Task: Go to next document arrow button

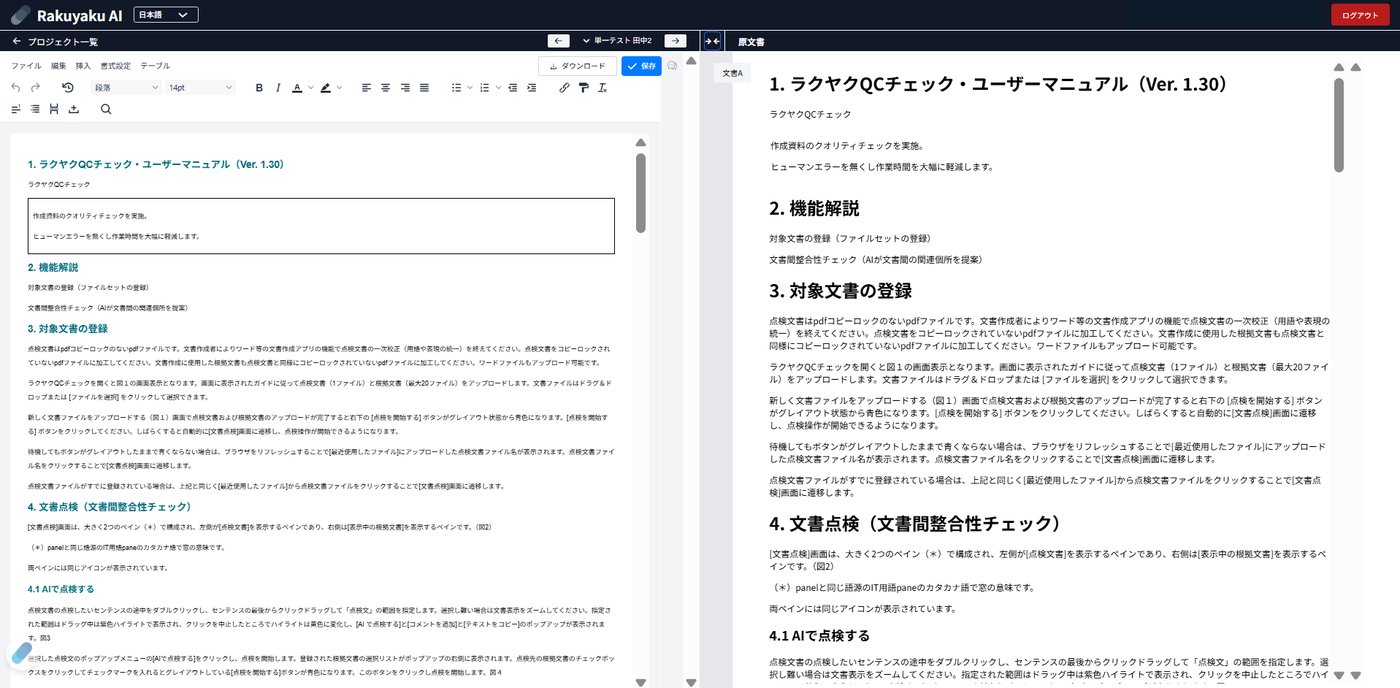Action: (676, 41)
